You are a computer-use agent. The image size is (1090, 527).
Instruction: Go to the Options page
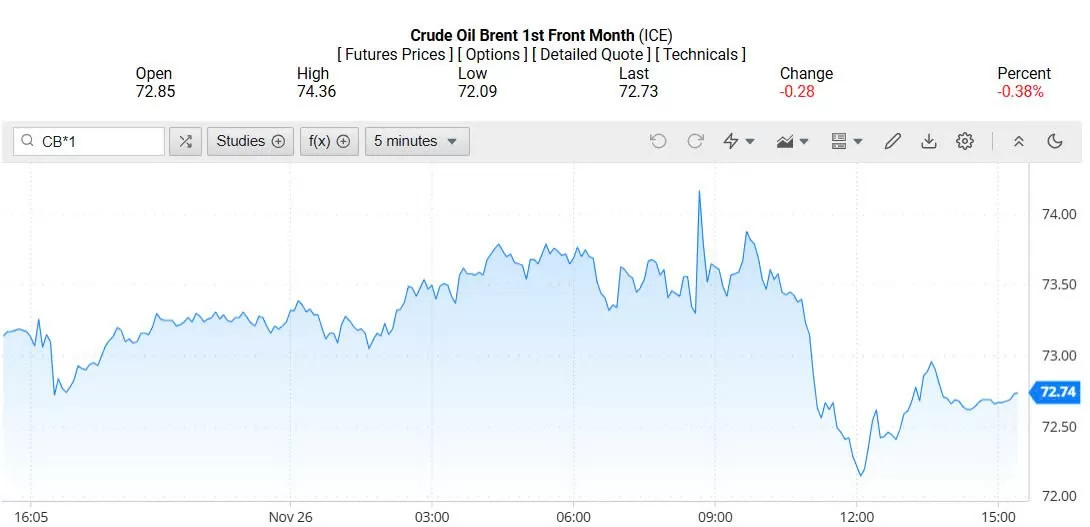click(493, 55)
